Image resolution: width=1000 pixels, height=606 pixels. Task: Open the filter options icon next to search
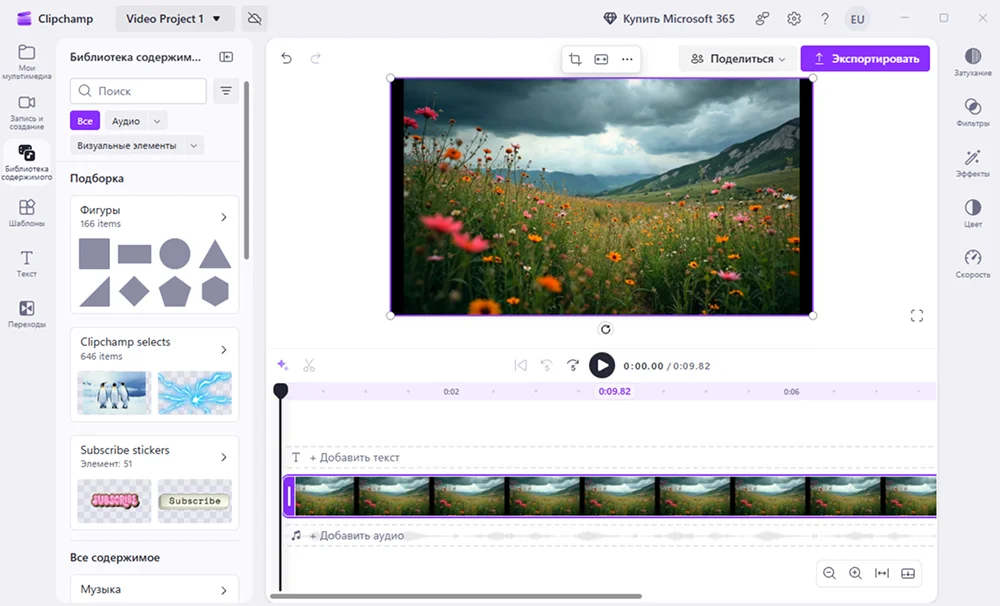[226, 91]
